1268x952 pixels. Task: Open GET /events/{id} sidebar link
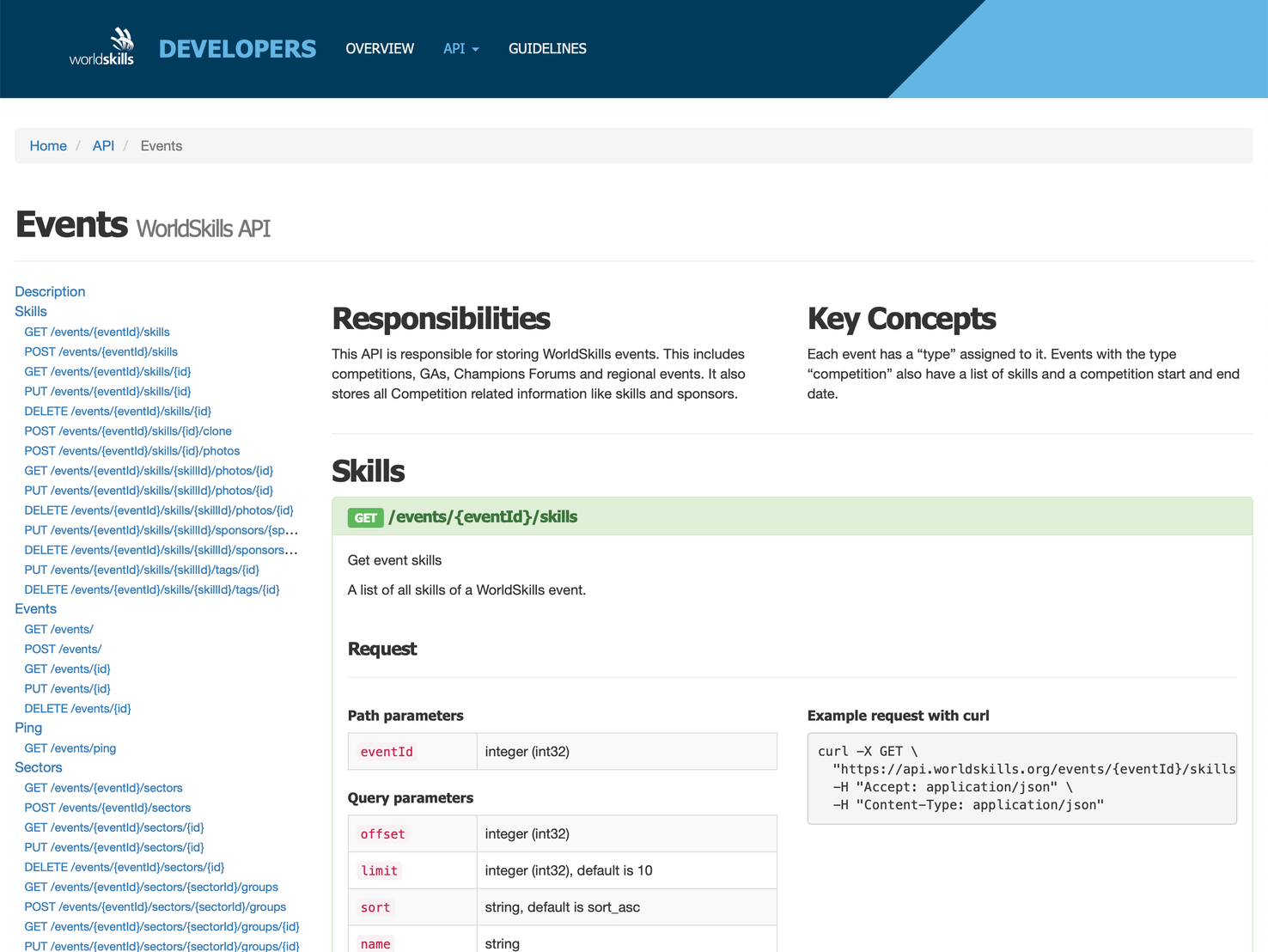click(67, 668)
